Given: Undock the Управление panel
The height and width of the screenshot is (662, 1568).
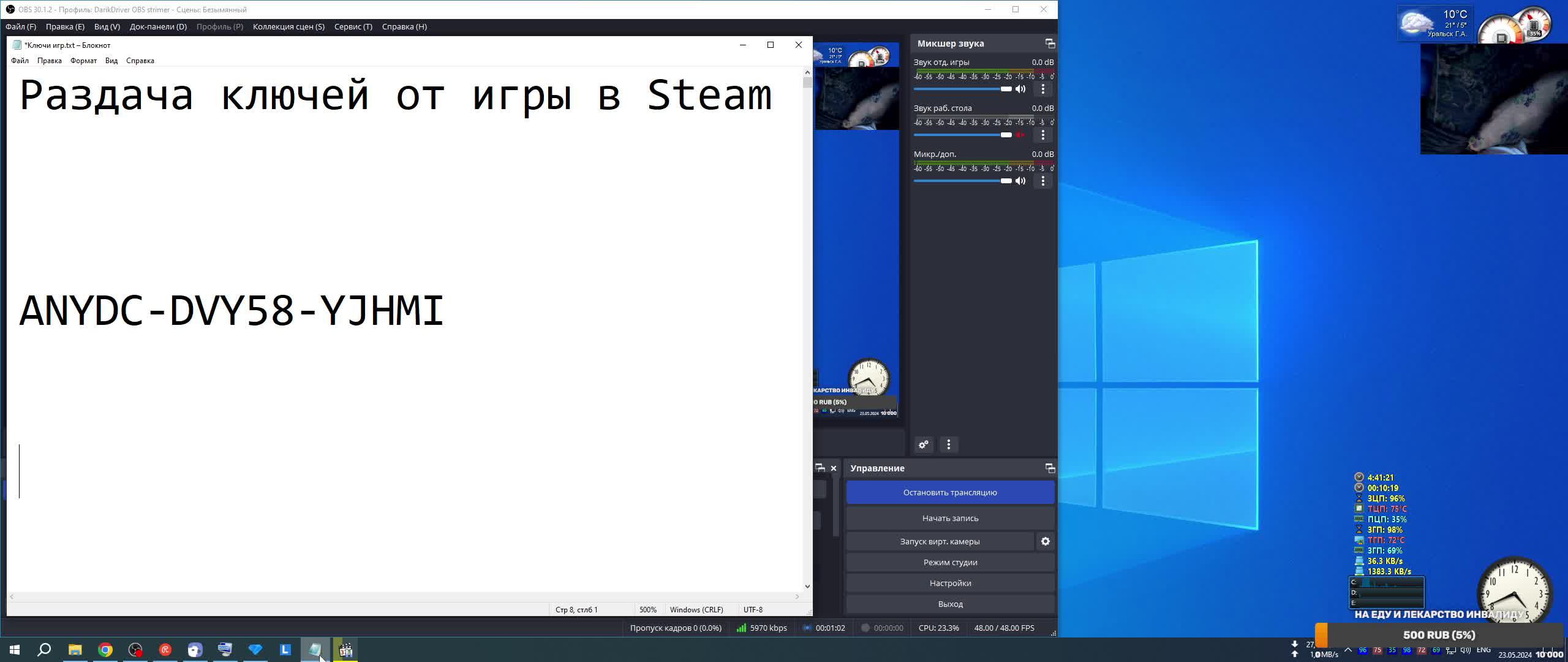Looking at the screenshot, I should pyautogui.click(x=1050, y=468).
